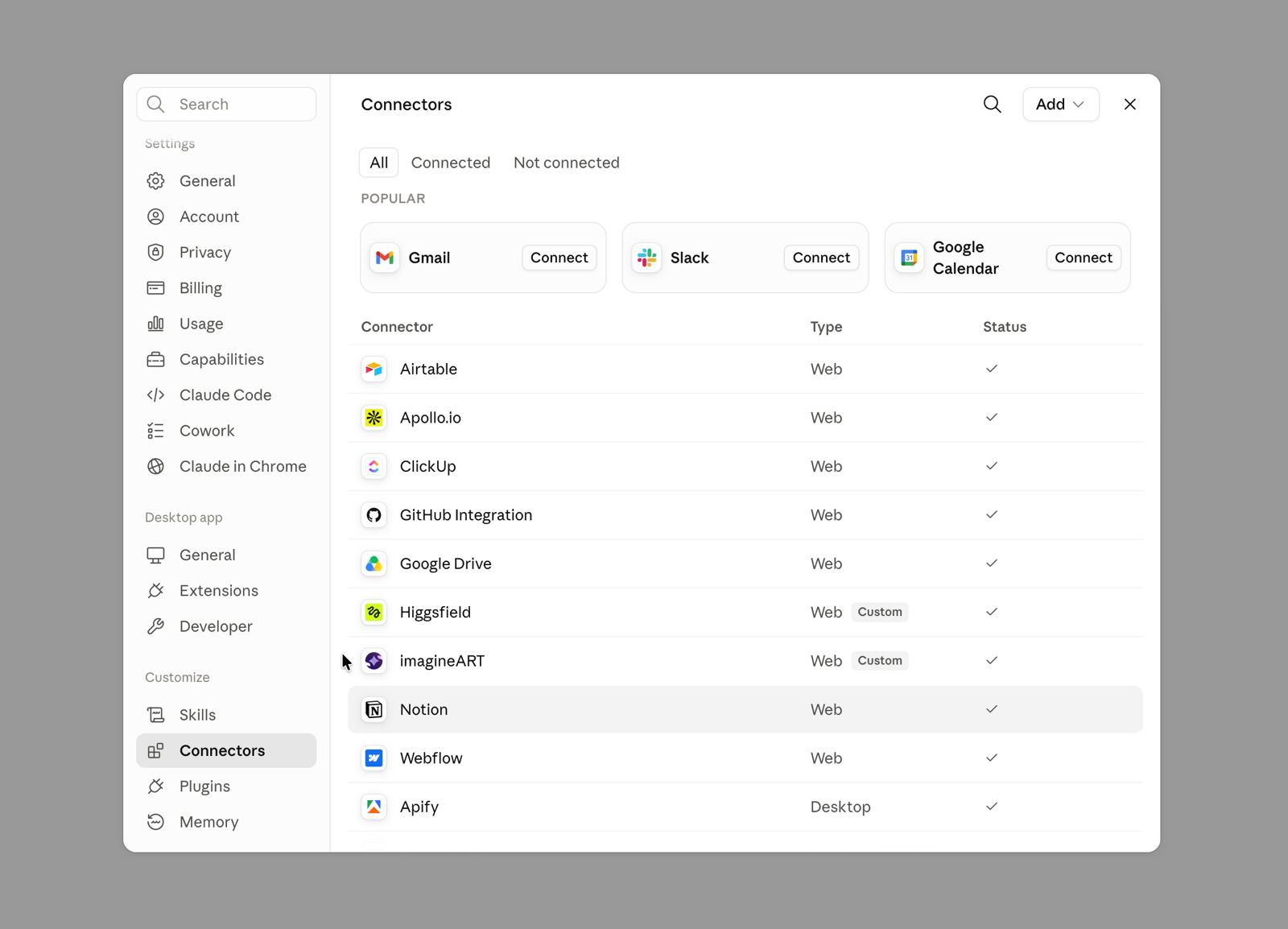Open Plugins in the Customize section
The width and height of the screenshot is (1288, 929).
(226, 787)
